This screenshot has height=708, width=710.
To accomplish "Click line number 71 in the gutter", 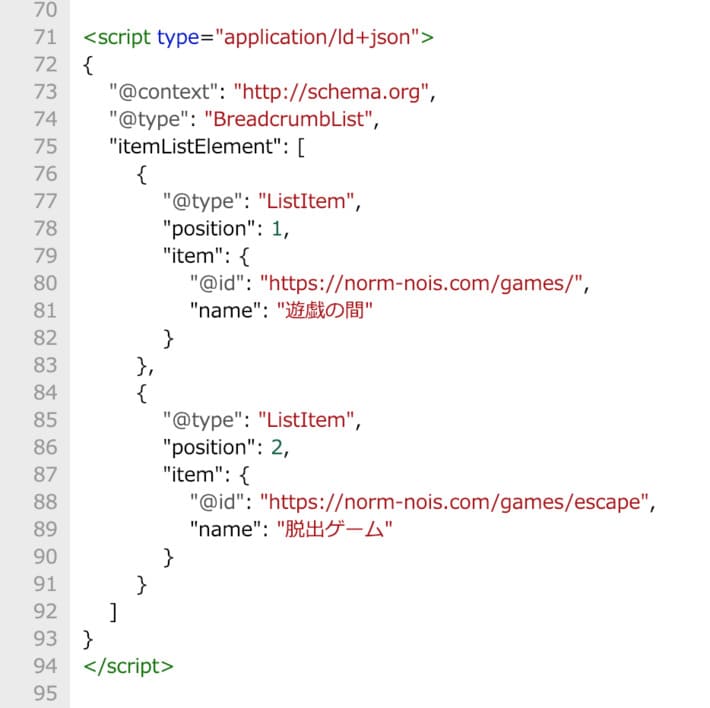I will coord(45,39).
